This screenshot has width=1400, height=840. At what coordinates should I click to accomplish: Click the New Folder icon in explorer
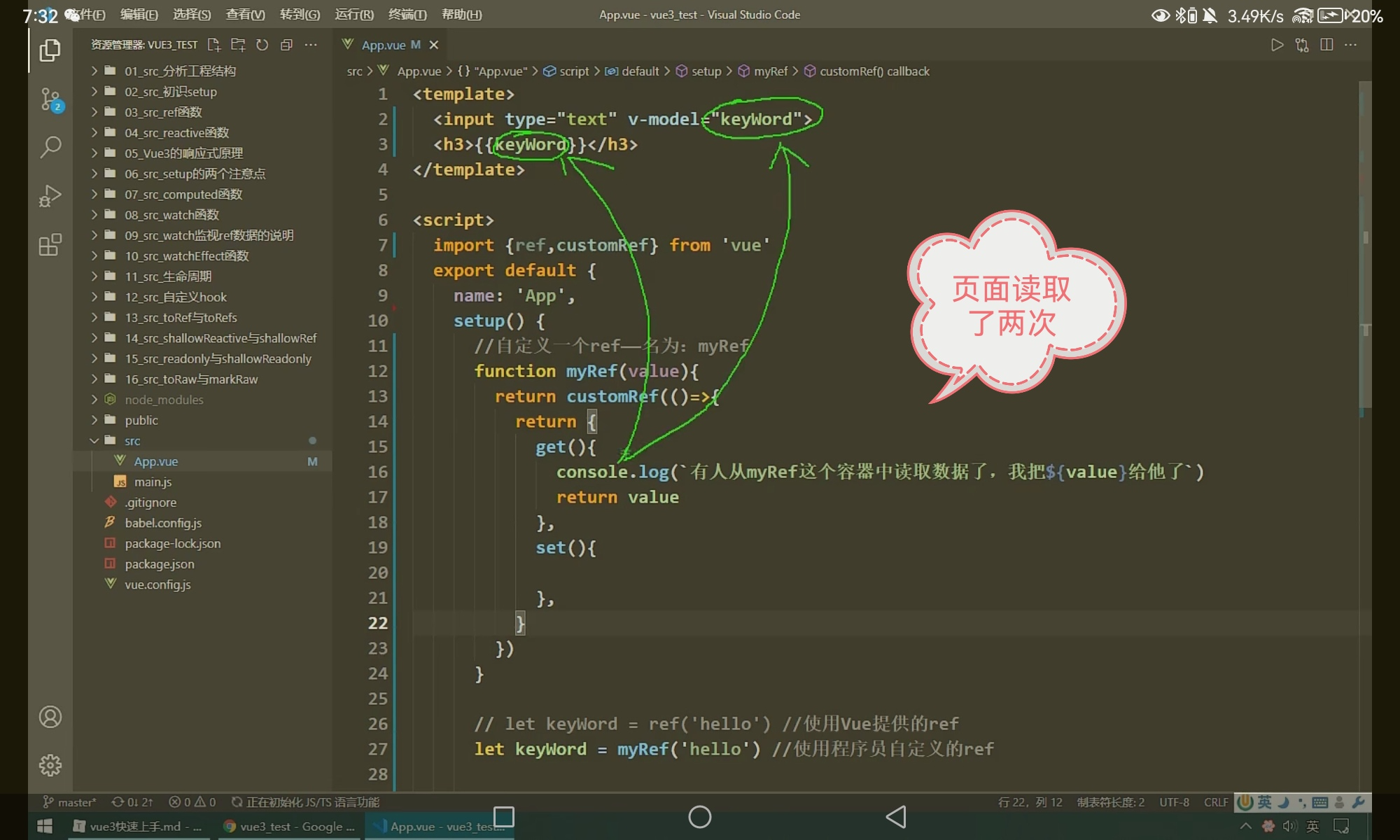[x=238, y=45]
